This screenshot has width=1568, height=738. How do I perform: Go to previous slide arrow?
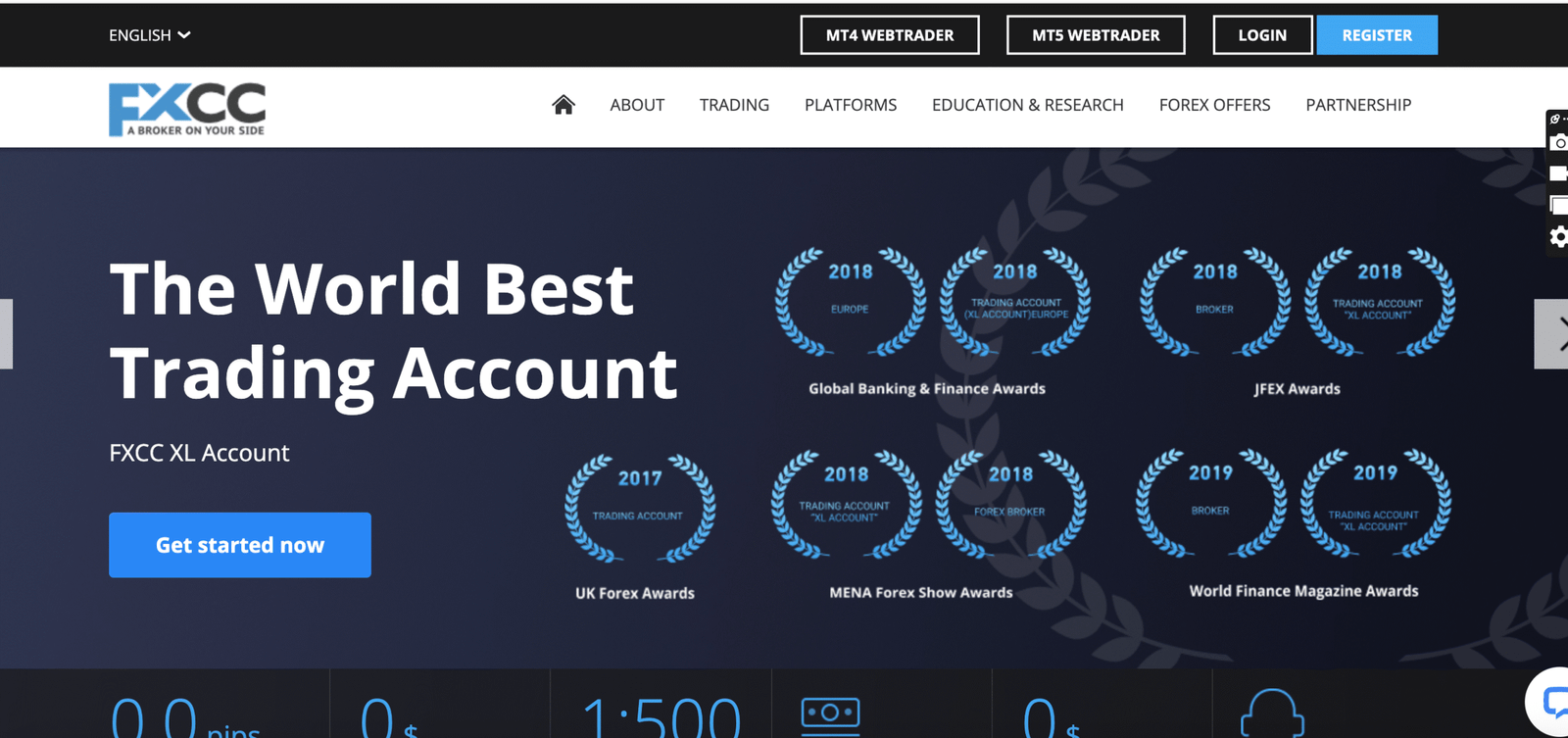(6, 334)
